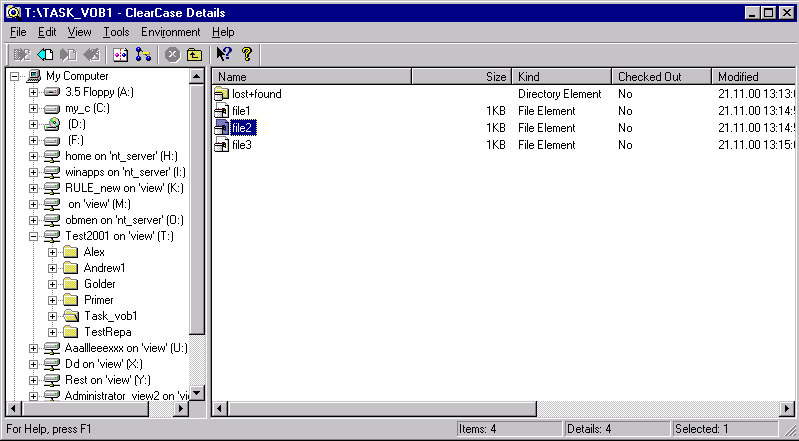Image resolution: width=799 pixels, height=441 pixels.
Task: Click the Alex folder icon
Action: [x=70, y=252]
